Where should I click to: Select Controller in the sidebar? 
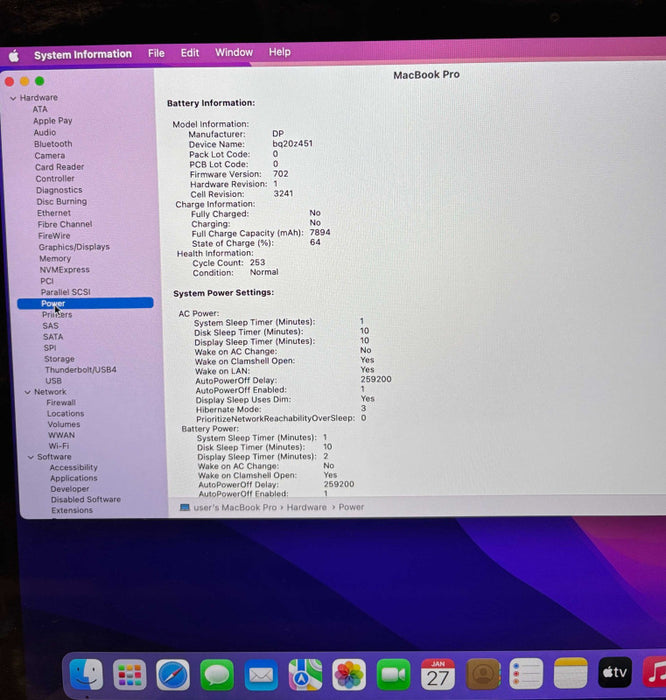point(55,179)
